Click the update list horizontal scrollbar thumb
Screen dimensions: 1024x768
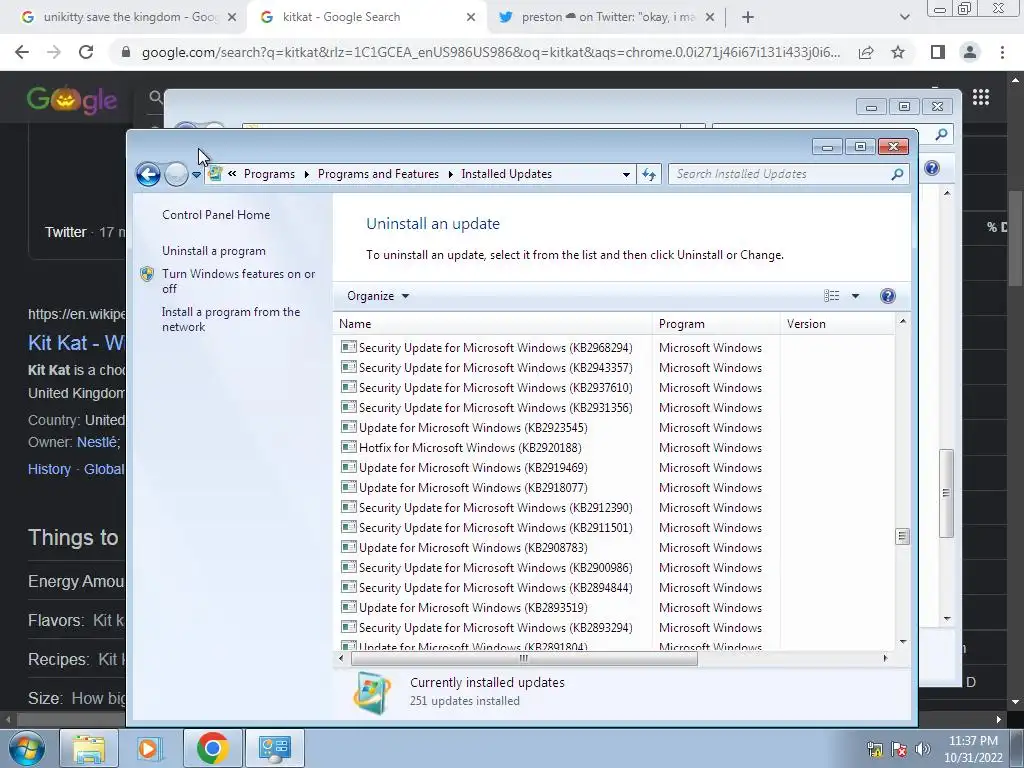click(524, 658)
